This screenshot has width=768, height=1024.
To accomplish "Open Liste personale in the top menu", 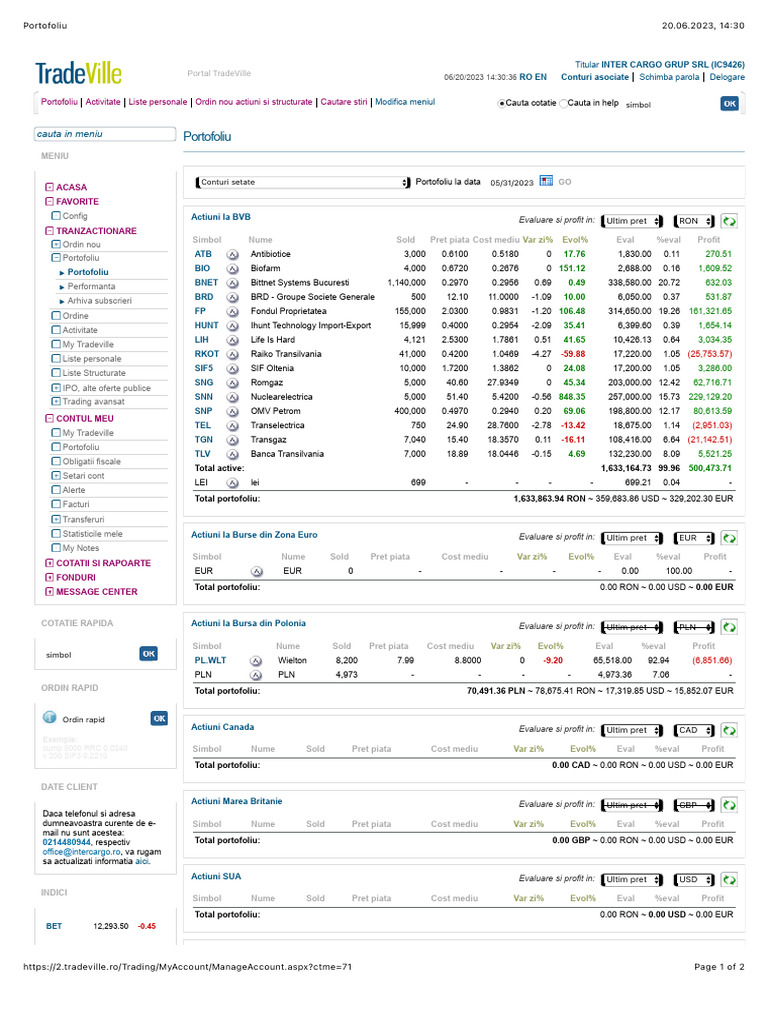I will (x=157, y=102).
